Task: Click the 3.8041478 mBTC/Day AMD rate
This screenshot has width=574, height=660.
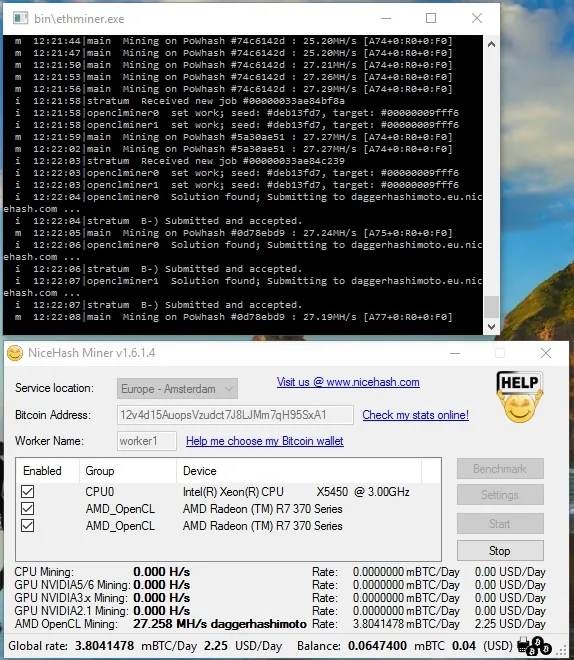Action: tap(406, 624)
